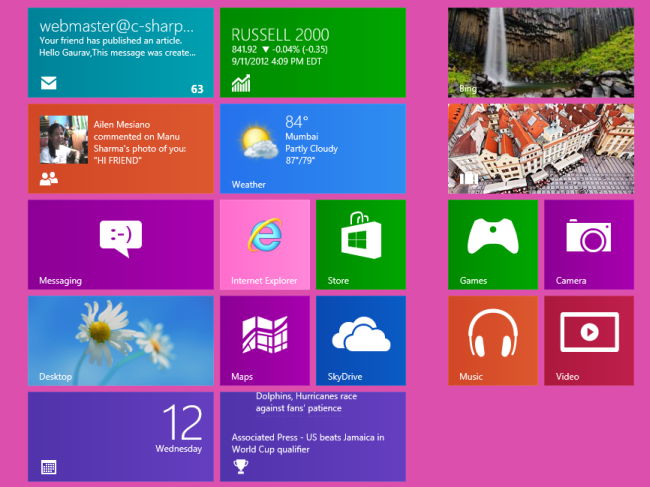The width and height of the screenshot is (650, 487).
Task: Open the US beats Jamaica headline
Action: click(x=308, y=443)
